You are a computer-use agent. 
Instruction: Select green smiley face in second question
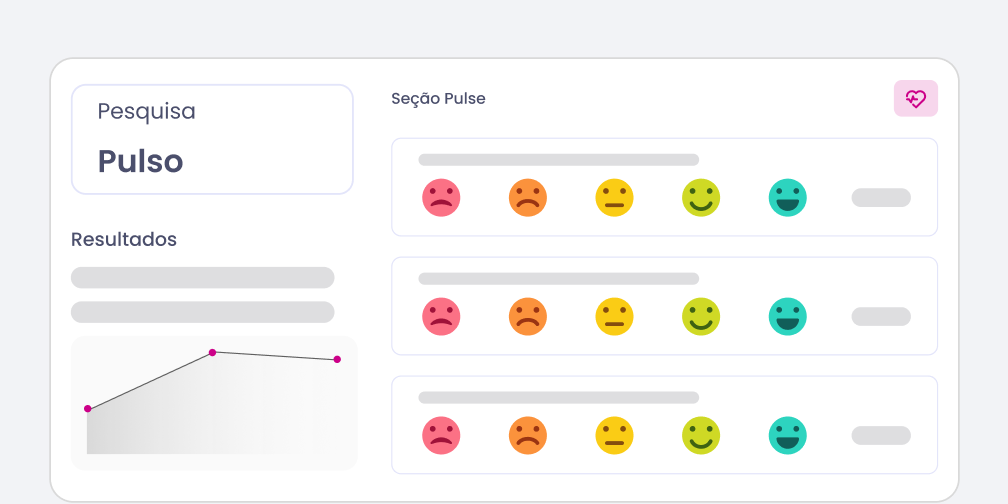[701, 316]
